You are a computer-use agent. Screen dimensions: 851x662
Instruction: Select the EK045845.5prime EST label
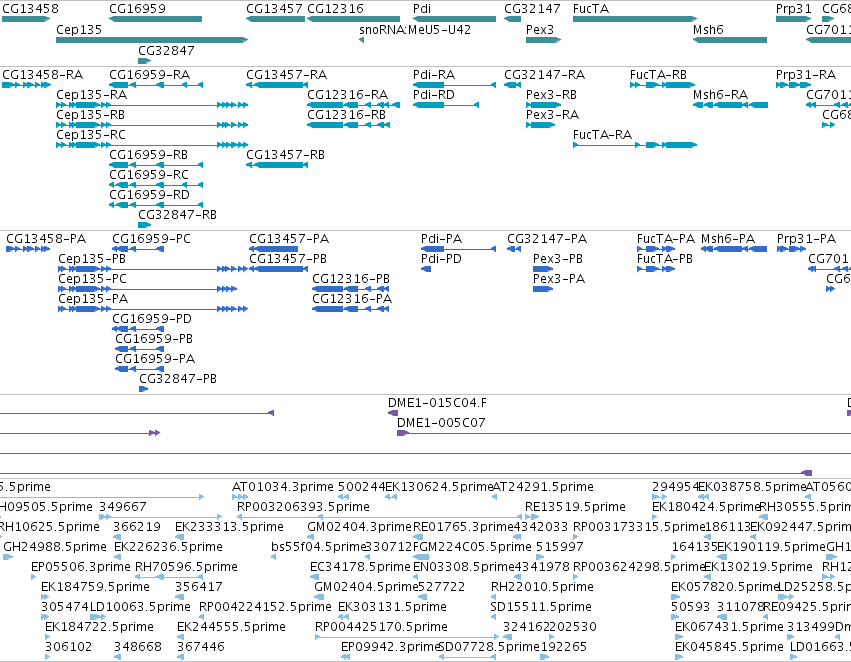(x=729, y=647)
